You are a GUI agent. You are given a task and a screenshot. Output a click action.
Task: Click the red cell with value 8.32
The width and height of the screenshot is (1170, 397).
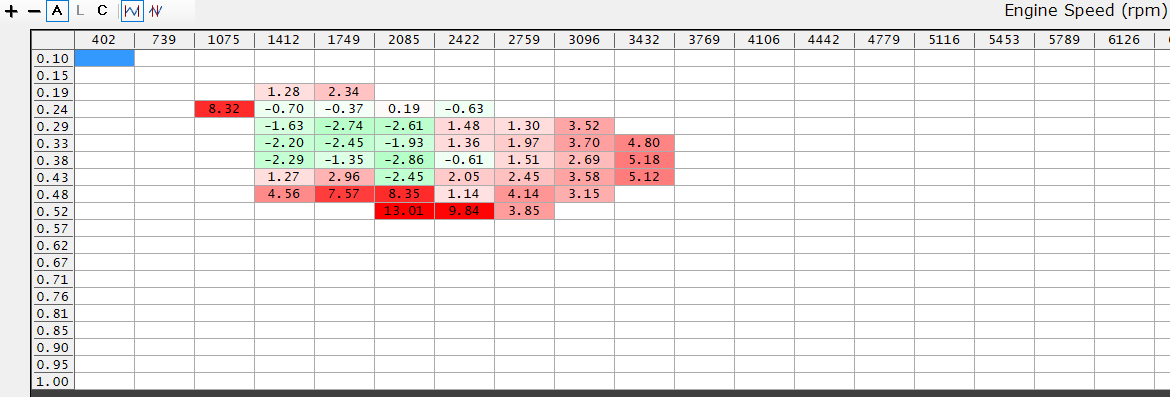[224, 109]
